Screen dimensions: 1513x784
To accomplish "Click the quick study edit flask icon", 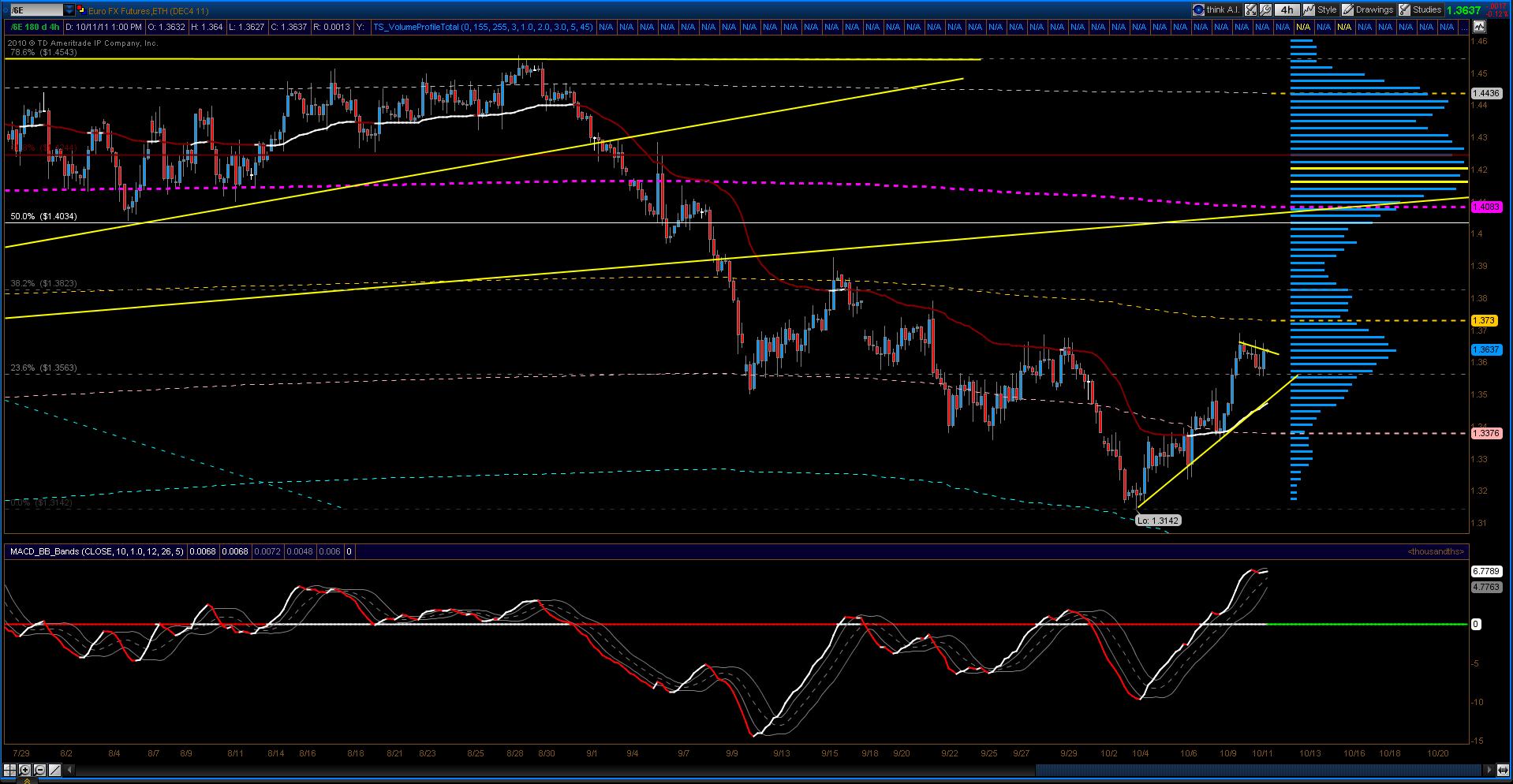I will (1250, 9).
